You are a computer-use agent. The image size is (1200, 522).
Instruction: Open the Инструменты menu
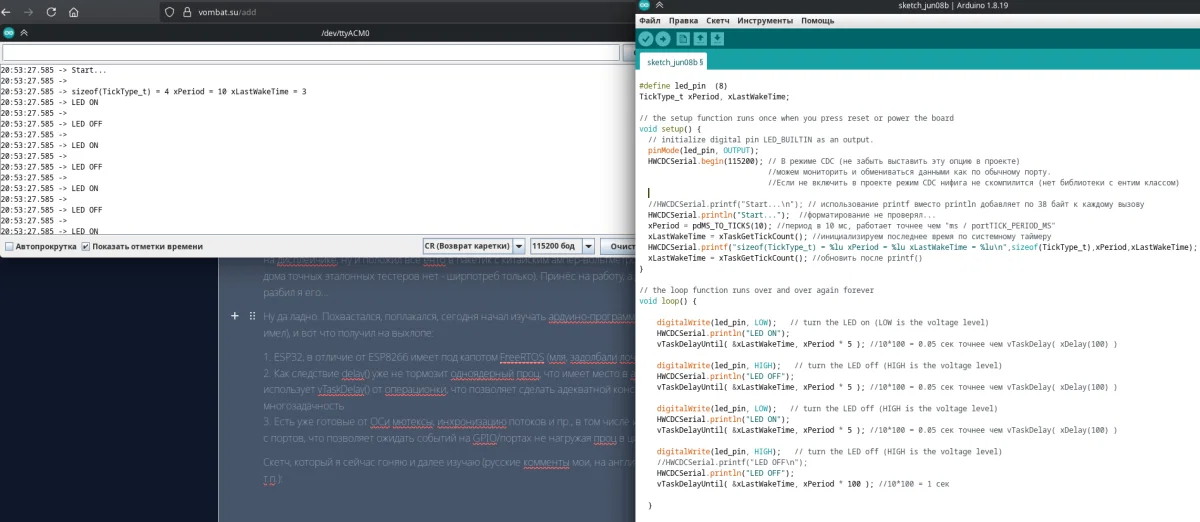tap(765, 20)
